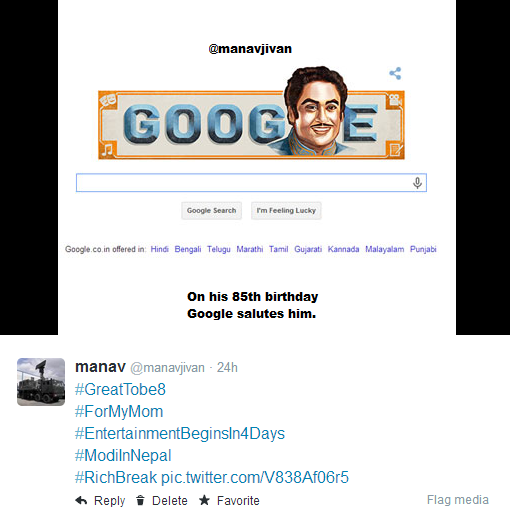The width and height of the screenshot is (510, 523).
Task: Switch Google to Kannada
Action: tap(343, 249)
